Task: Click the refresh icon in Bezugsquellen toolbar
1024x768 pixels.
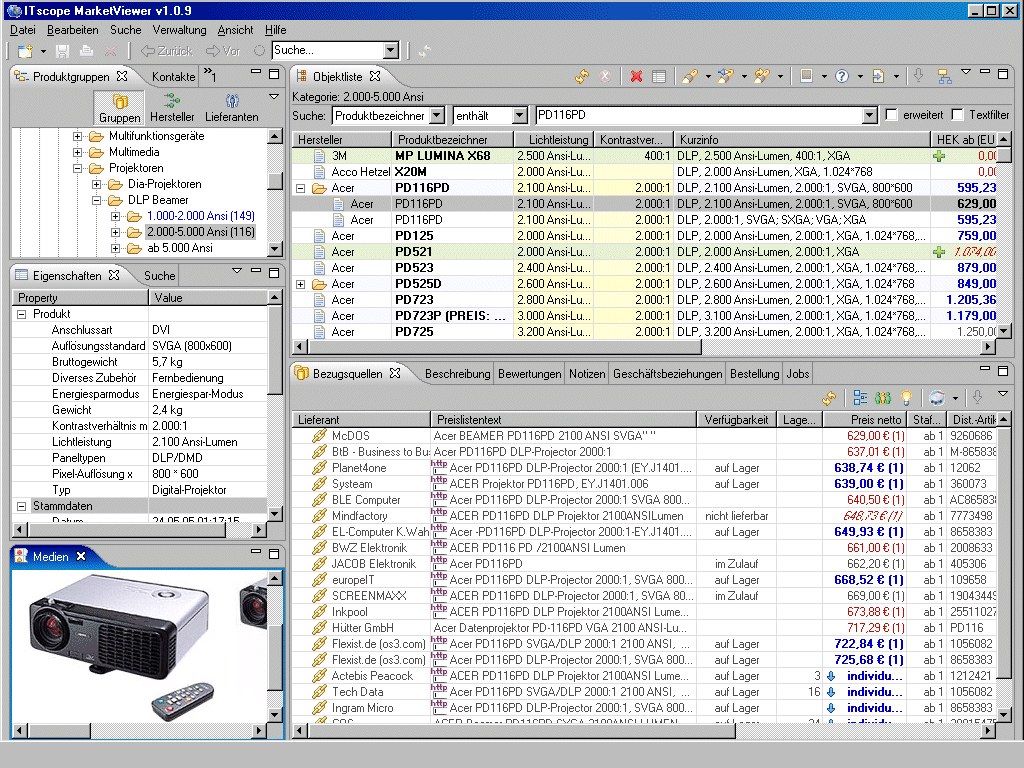Action: click(x=829, y=398)
